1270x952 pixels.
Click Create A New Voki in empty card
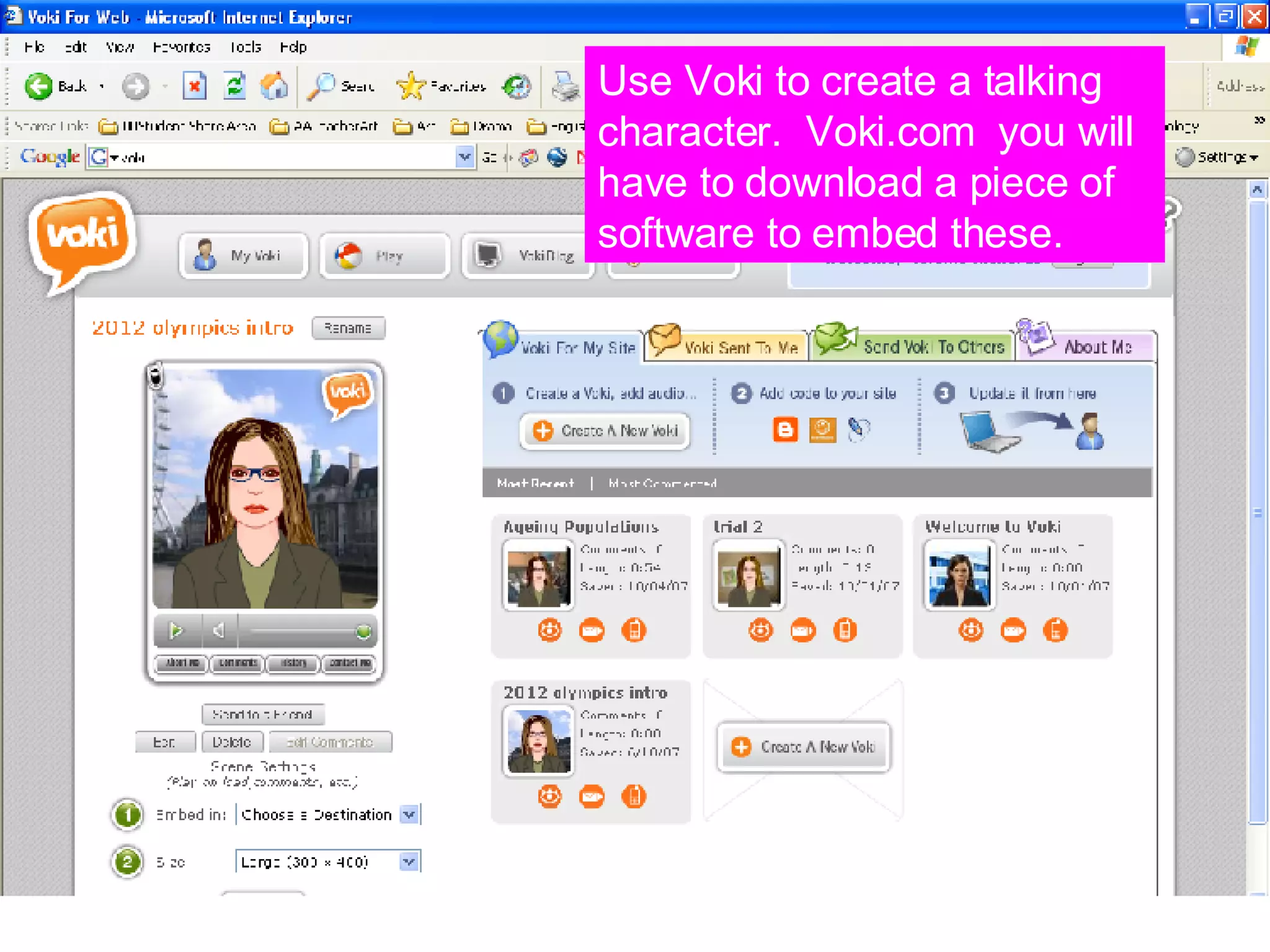804,747
